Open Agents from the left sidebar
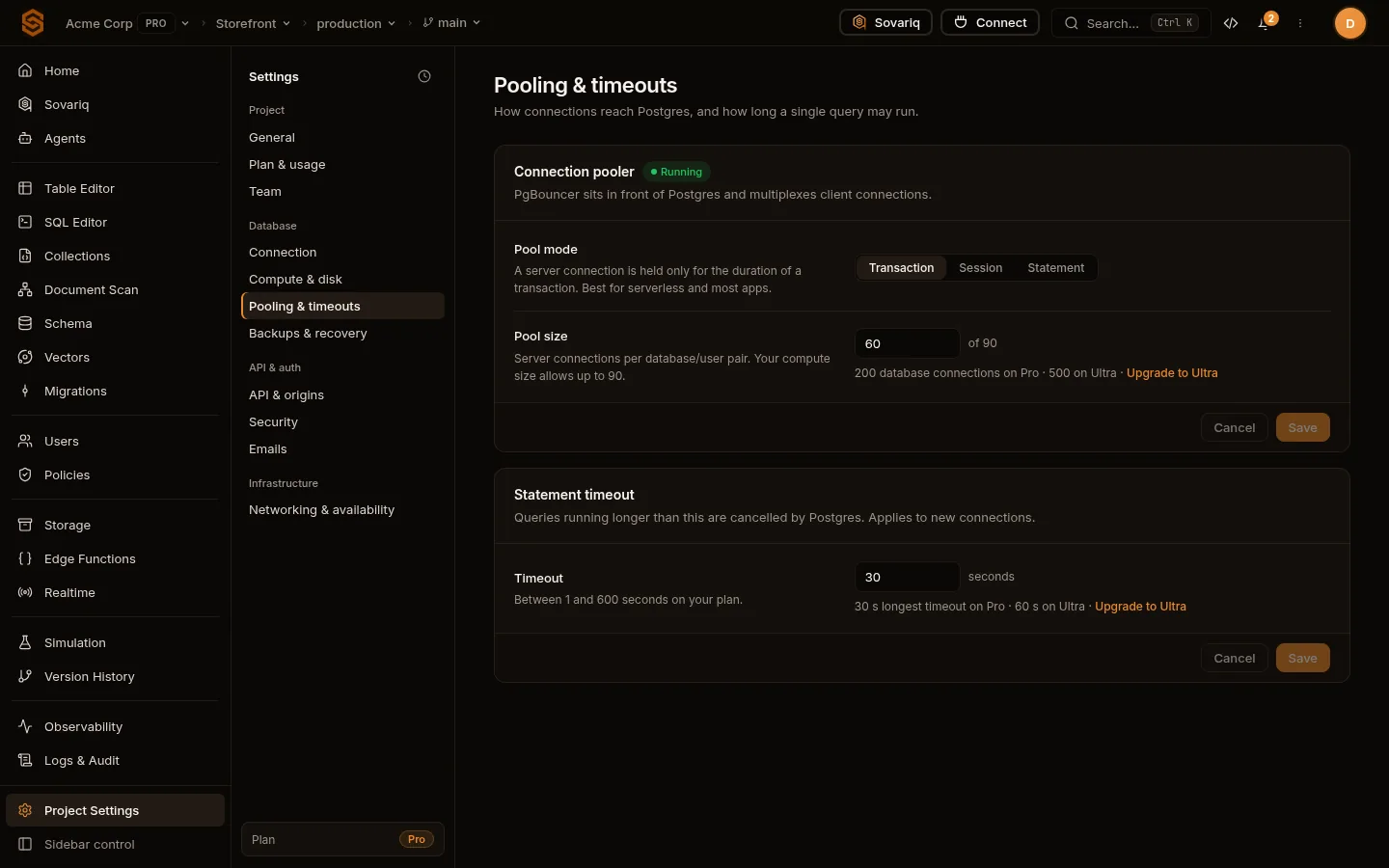Viewport: 1389px width, 868px height. (x=116, y=138)
